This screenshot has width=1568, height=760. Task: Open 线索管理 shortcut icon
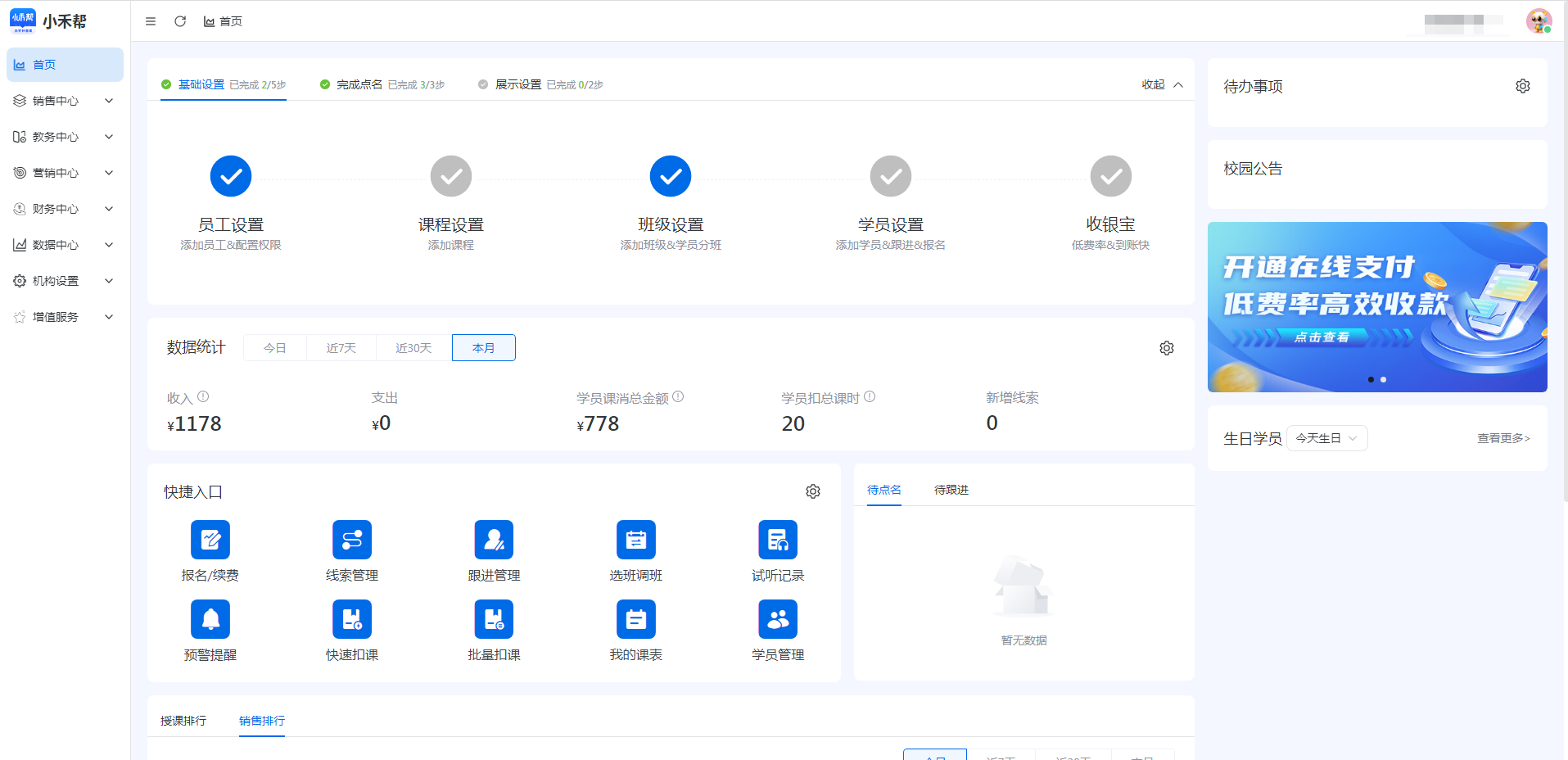coord(352,541)
